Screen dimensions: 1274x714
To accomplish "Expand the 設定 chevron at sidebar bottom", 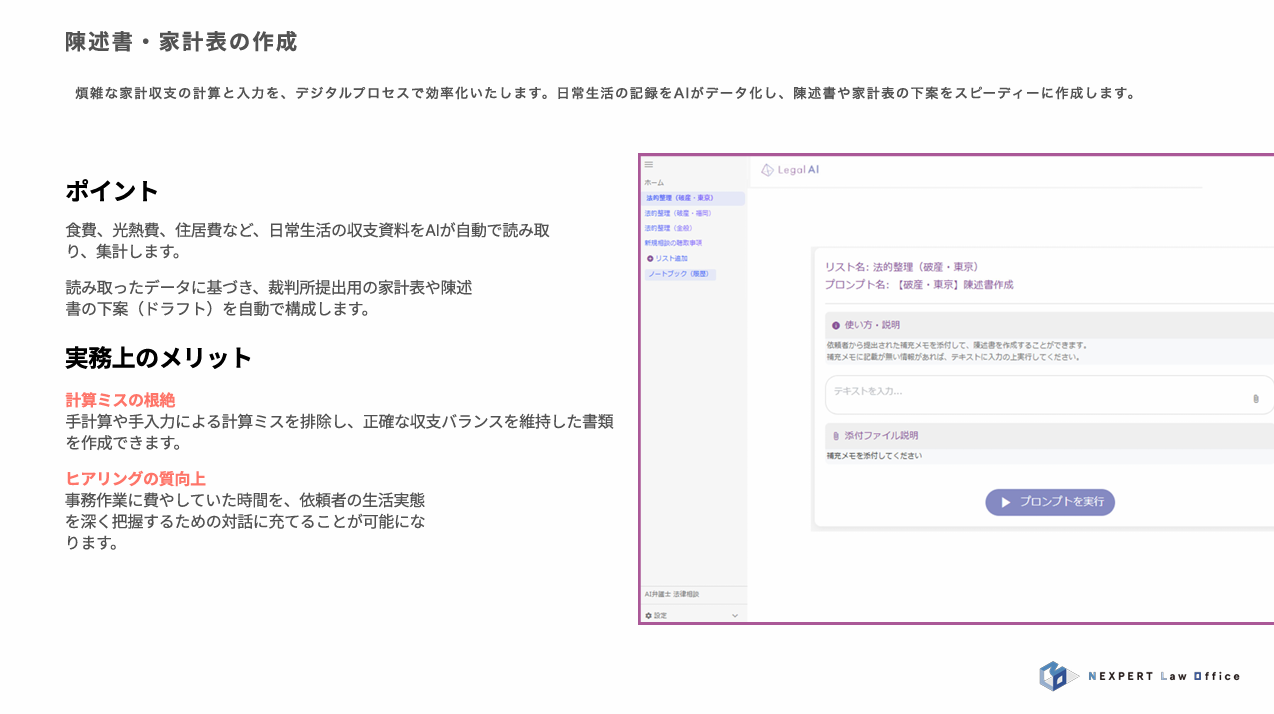I will 734,613.
